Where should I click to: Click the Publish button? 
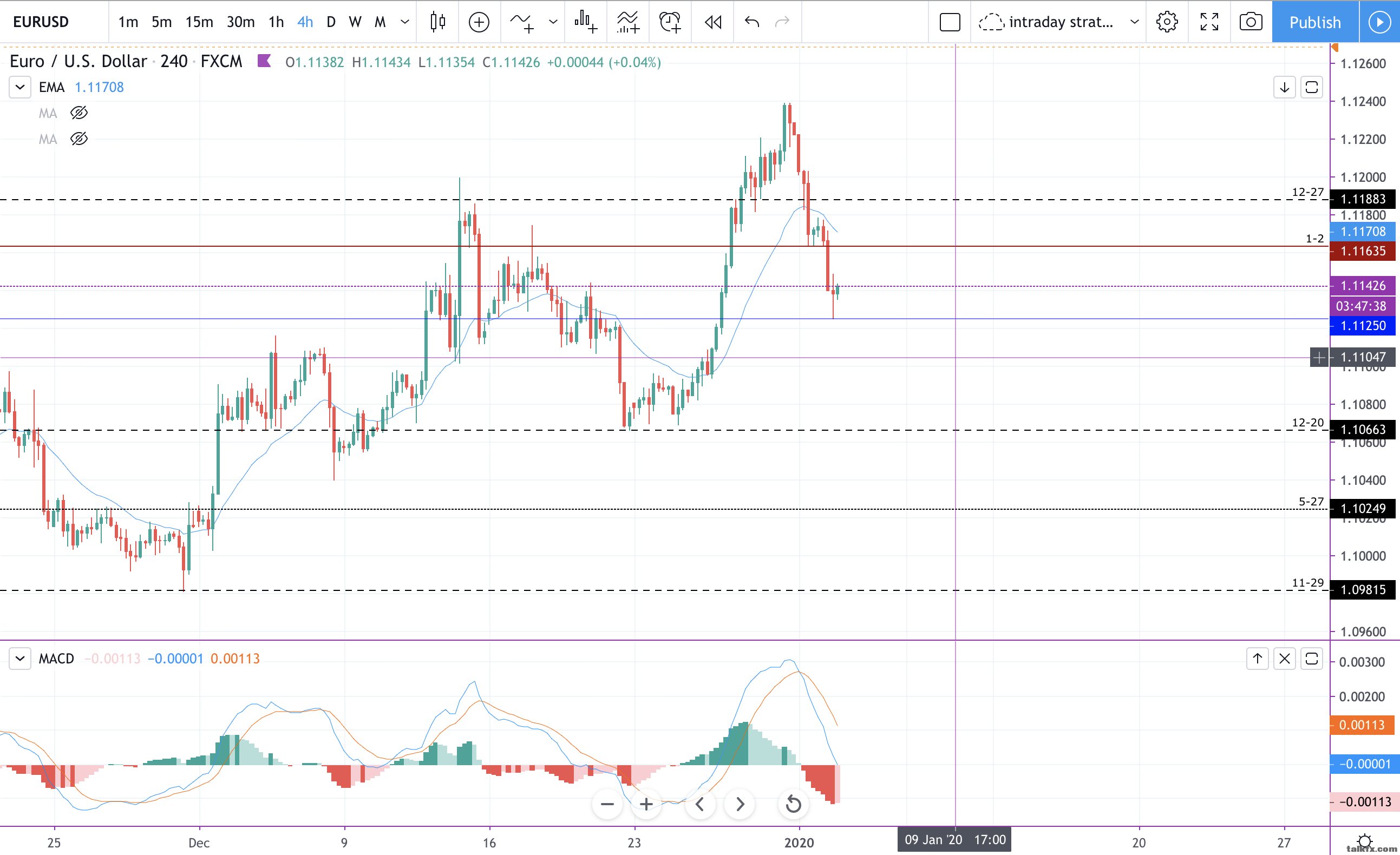click(1315, 22)
